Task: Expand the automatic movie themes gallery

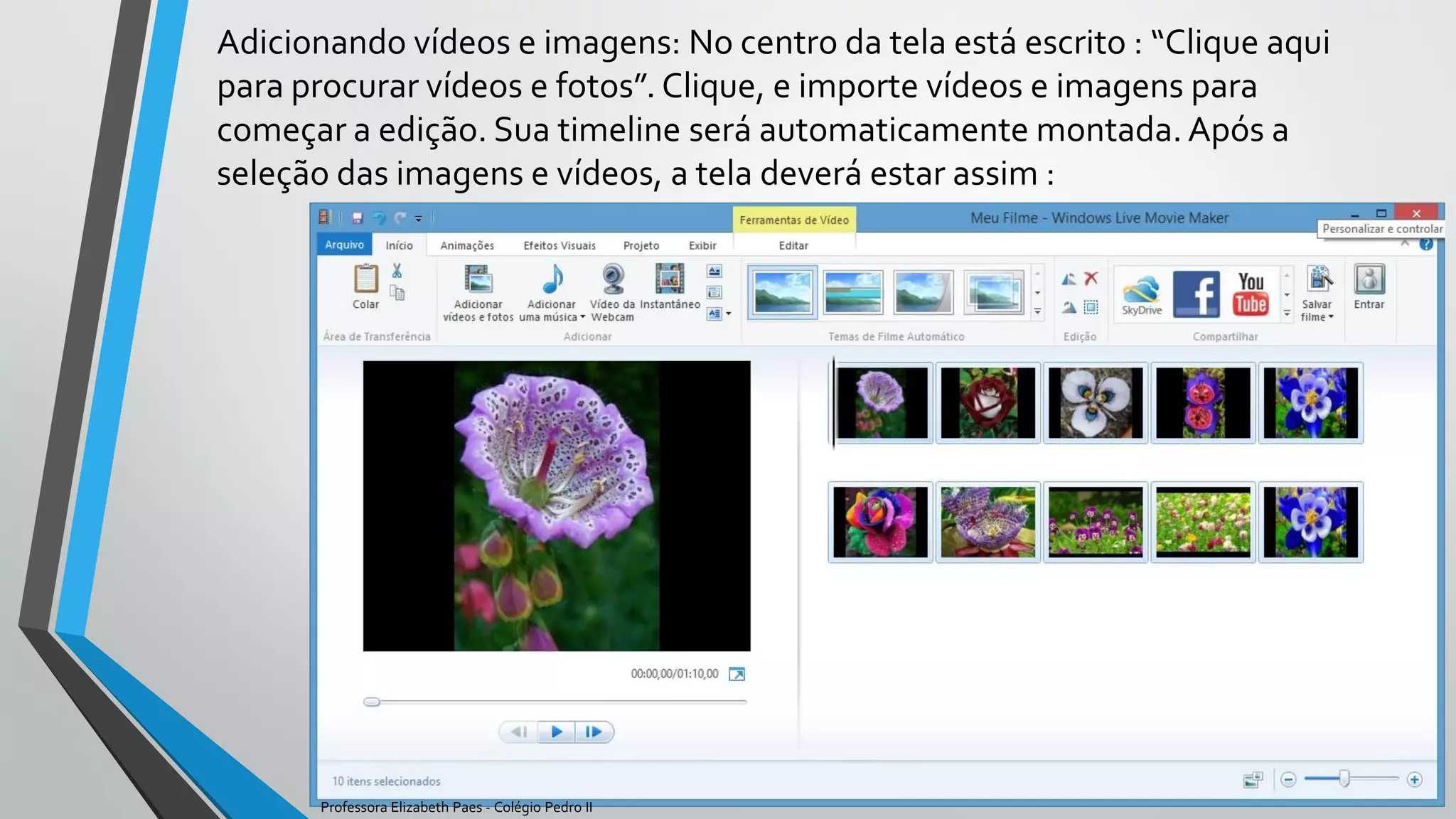Action: tap(1038, 311)
